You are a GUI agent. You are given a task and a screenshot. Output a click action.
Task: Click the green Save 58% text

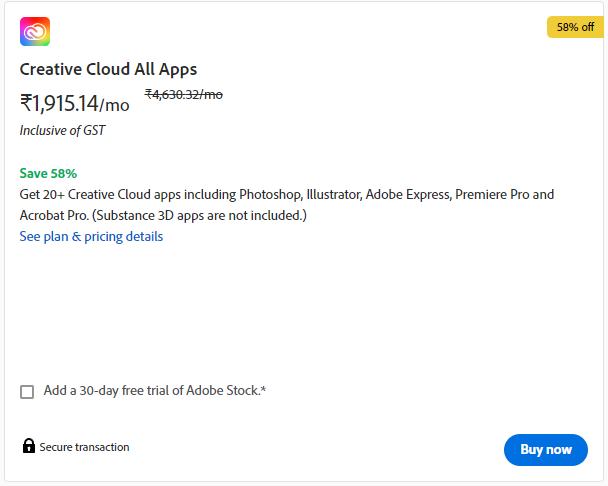click(x=48, y=173)
